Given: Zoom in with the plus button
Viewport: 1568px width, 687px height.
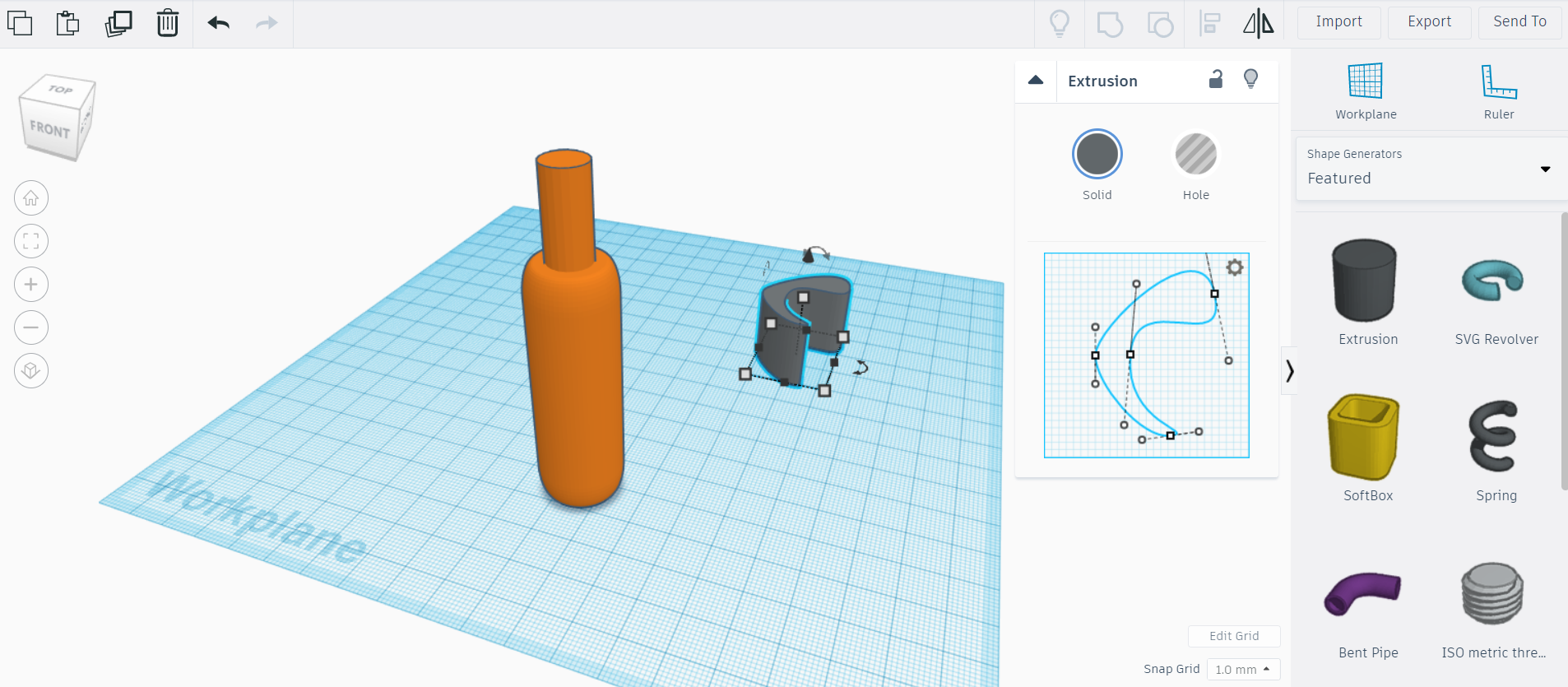Looking at the screenshot, I should (x=31, y=285).
